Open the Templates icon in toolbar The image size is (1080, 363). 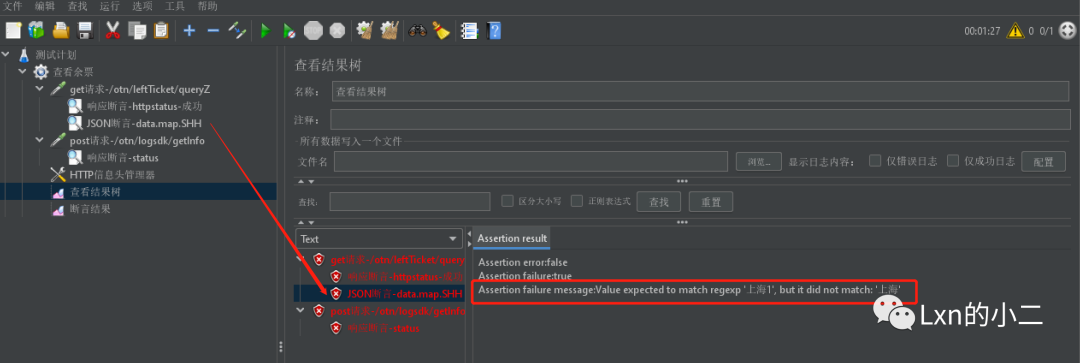[36, 30]
